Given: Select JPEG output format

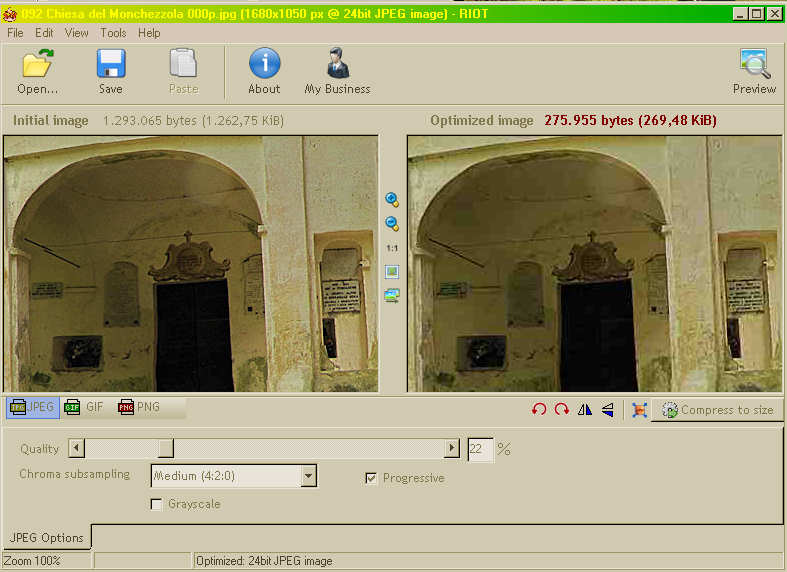Looking at the screenshot, I should [33, 407].
